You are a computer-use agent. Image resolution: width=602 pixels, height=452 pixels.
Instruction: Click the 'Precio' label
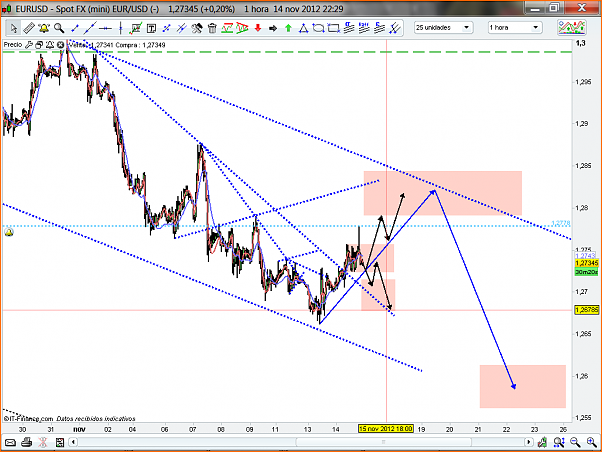(13, 45)
